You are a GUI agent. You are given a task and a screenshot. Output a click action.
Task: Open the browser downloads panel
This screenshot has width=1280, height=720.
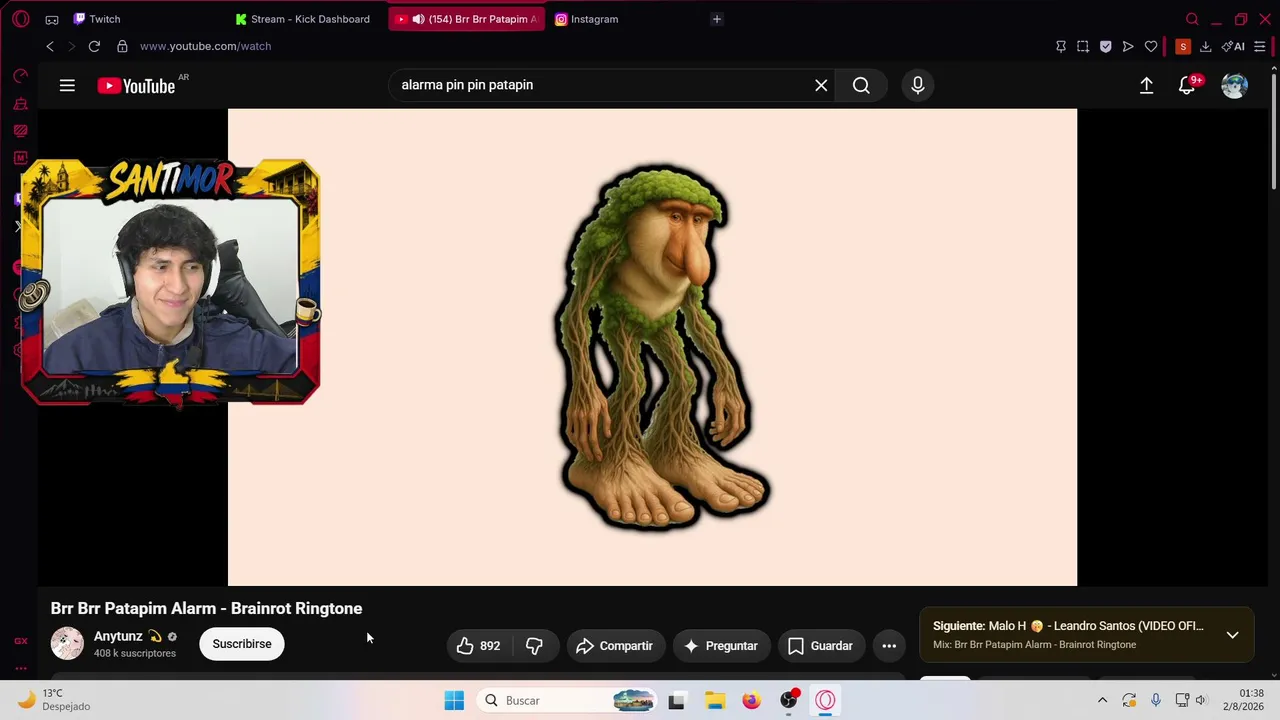click(1205, 46)
